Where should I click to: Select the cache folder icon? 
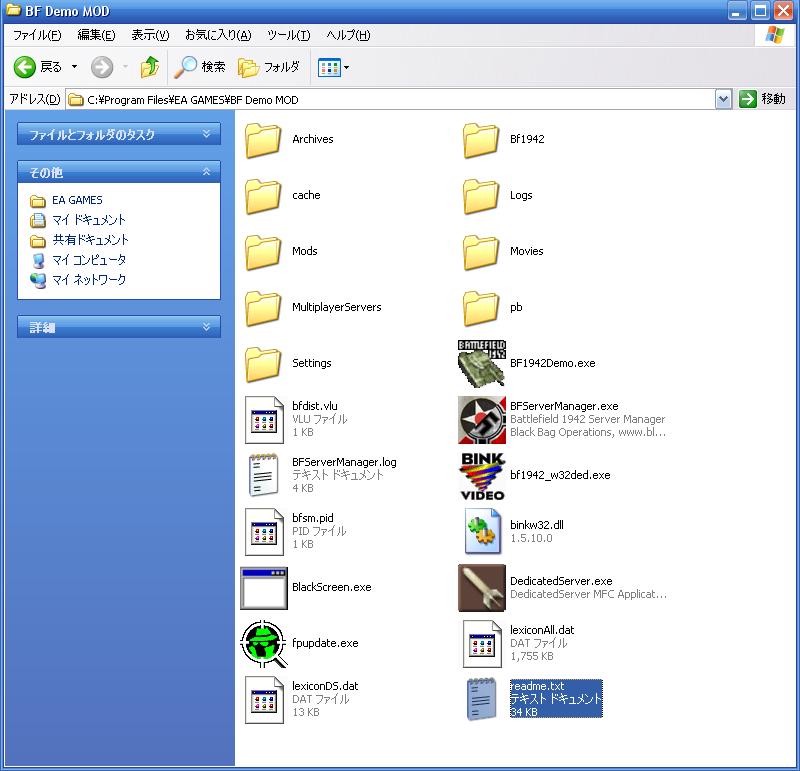263,196
